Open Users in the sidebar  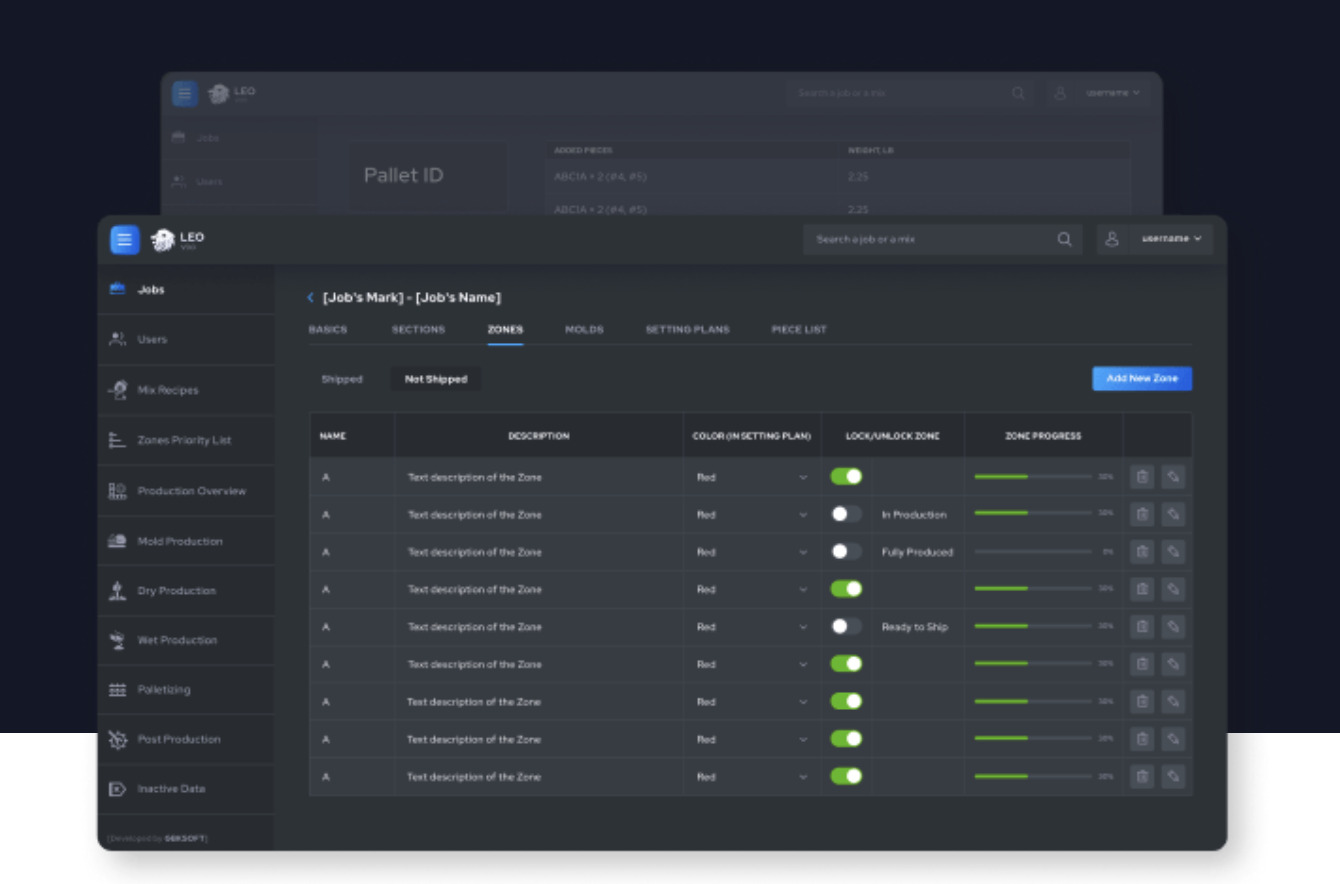[186, 340]
